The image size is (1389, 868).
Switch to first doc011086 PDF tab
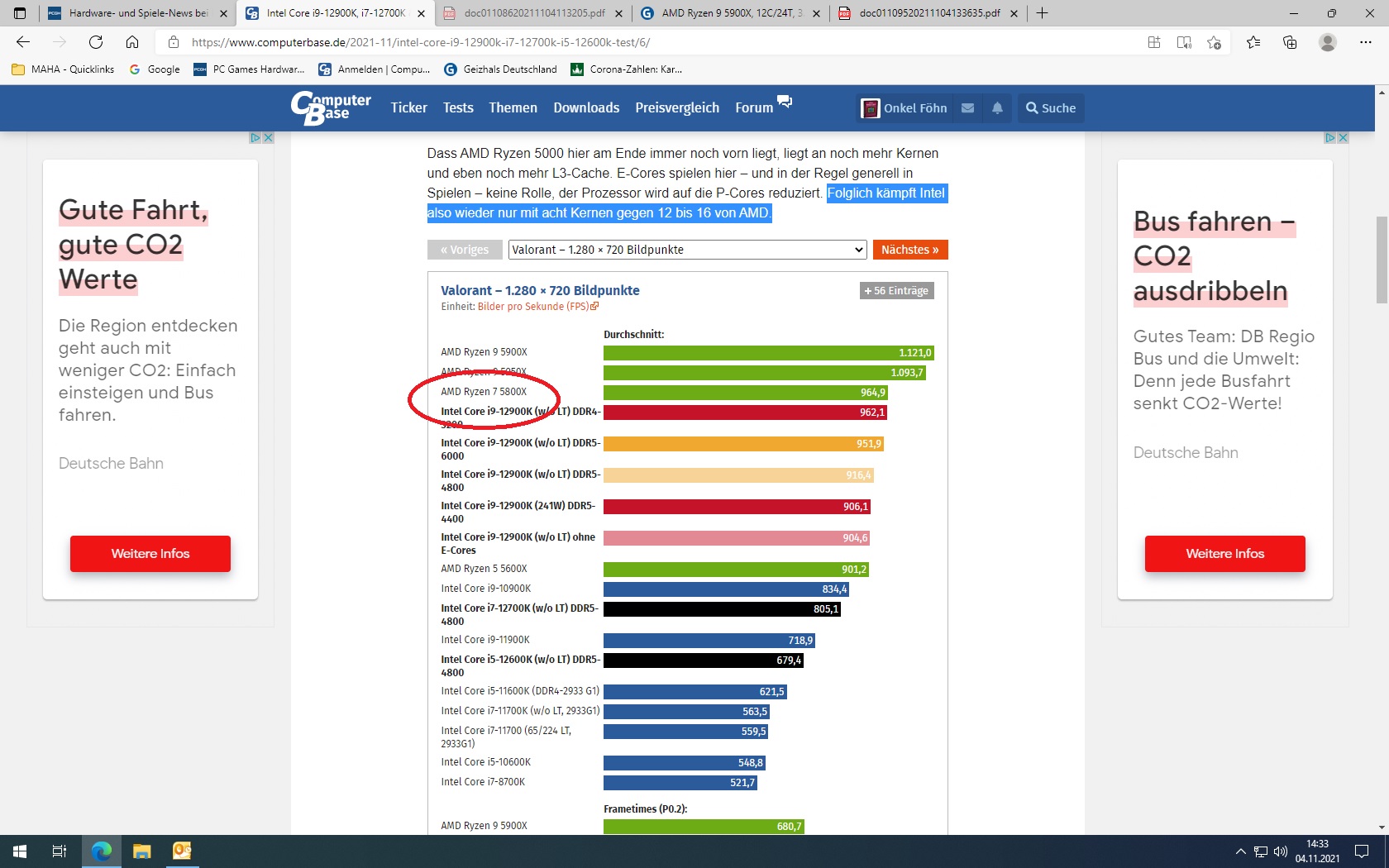pyautogui.click(x=535, y=13)
